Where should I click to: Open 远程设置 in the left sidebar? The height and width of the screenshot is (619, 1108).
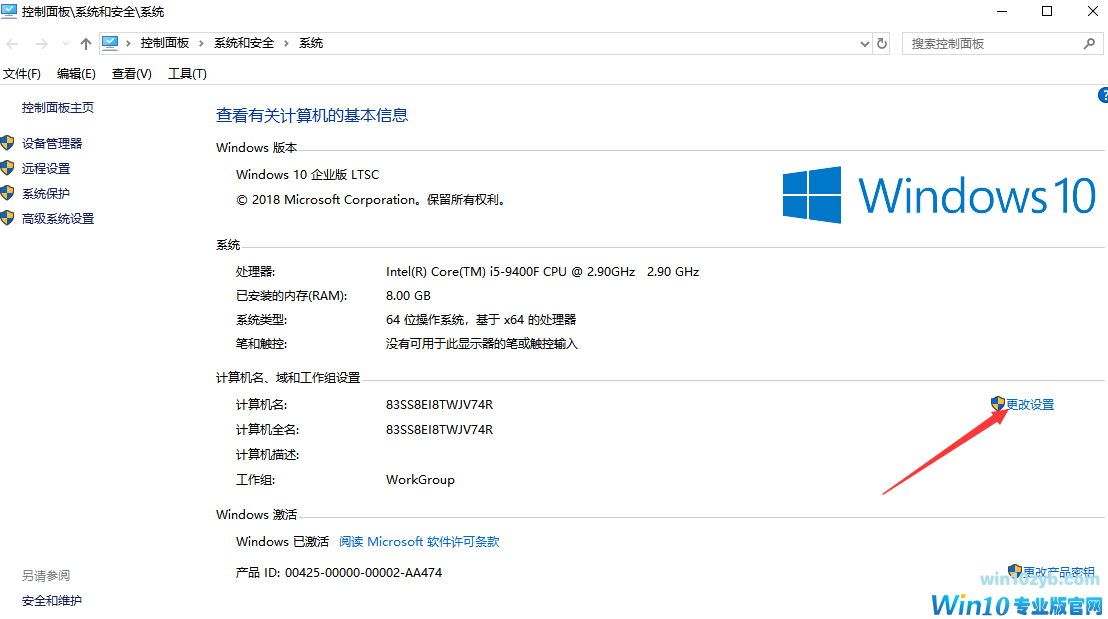coord(46,169)
